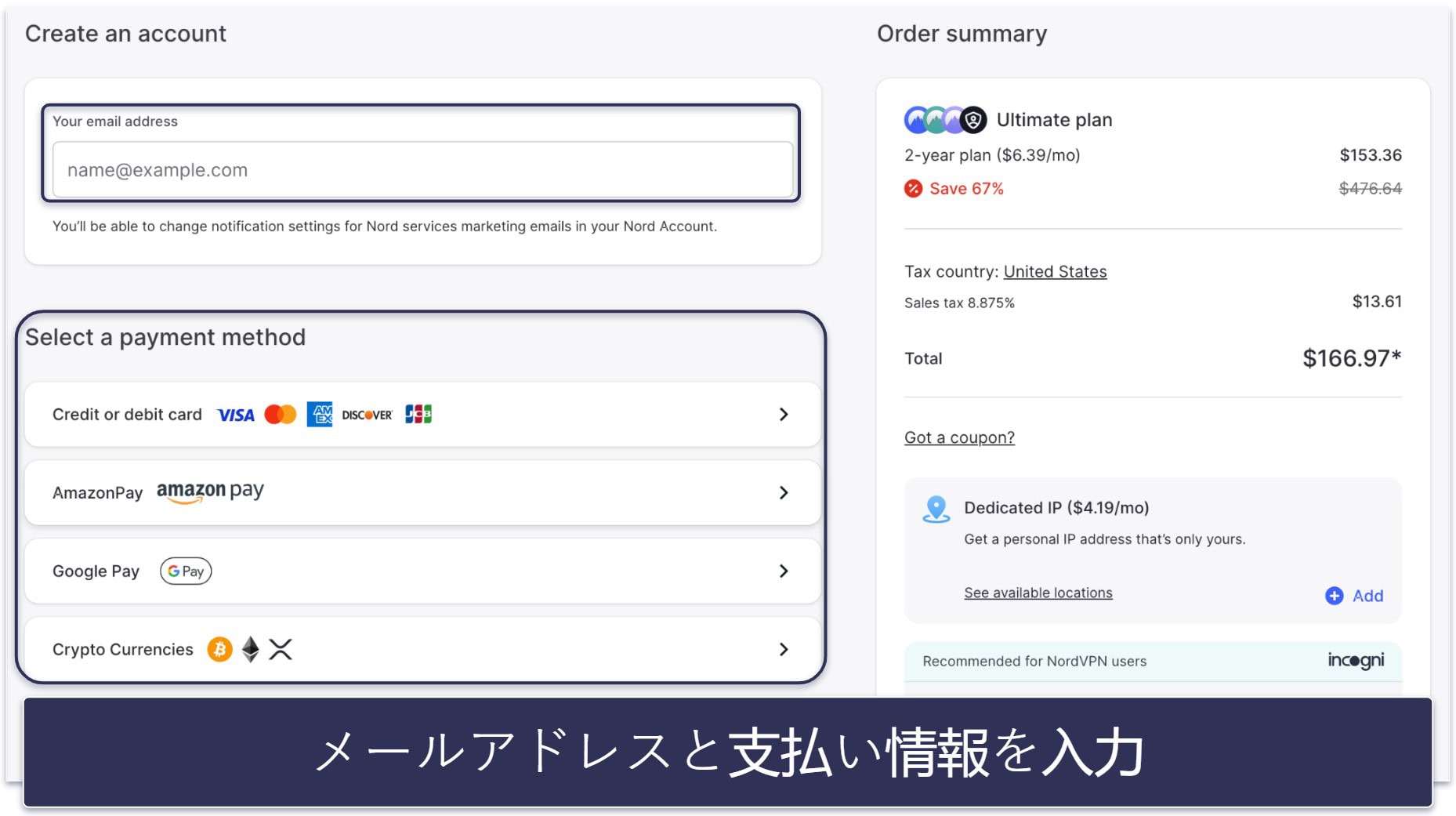Image resolution: width=1456 pixels, height=816 pixels.
Task: Expand the Crypto Currencies chevron
Action: click(784, 649)
